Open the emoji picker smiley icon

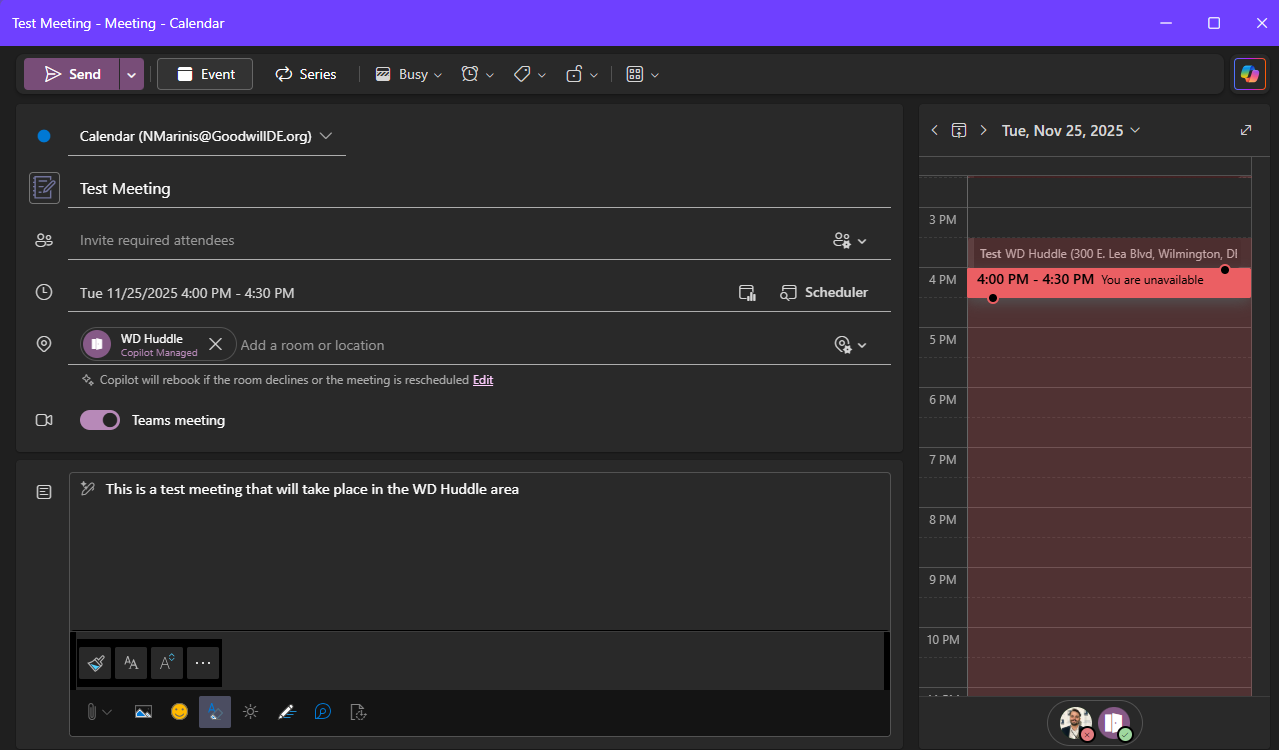(179, 712)
